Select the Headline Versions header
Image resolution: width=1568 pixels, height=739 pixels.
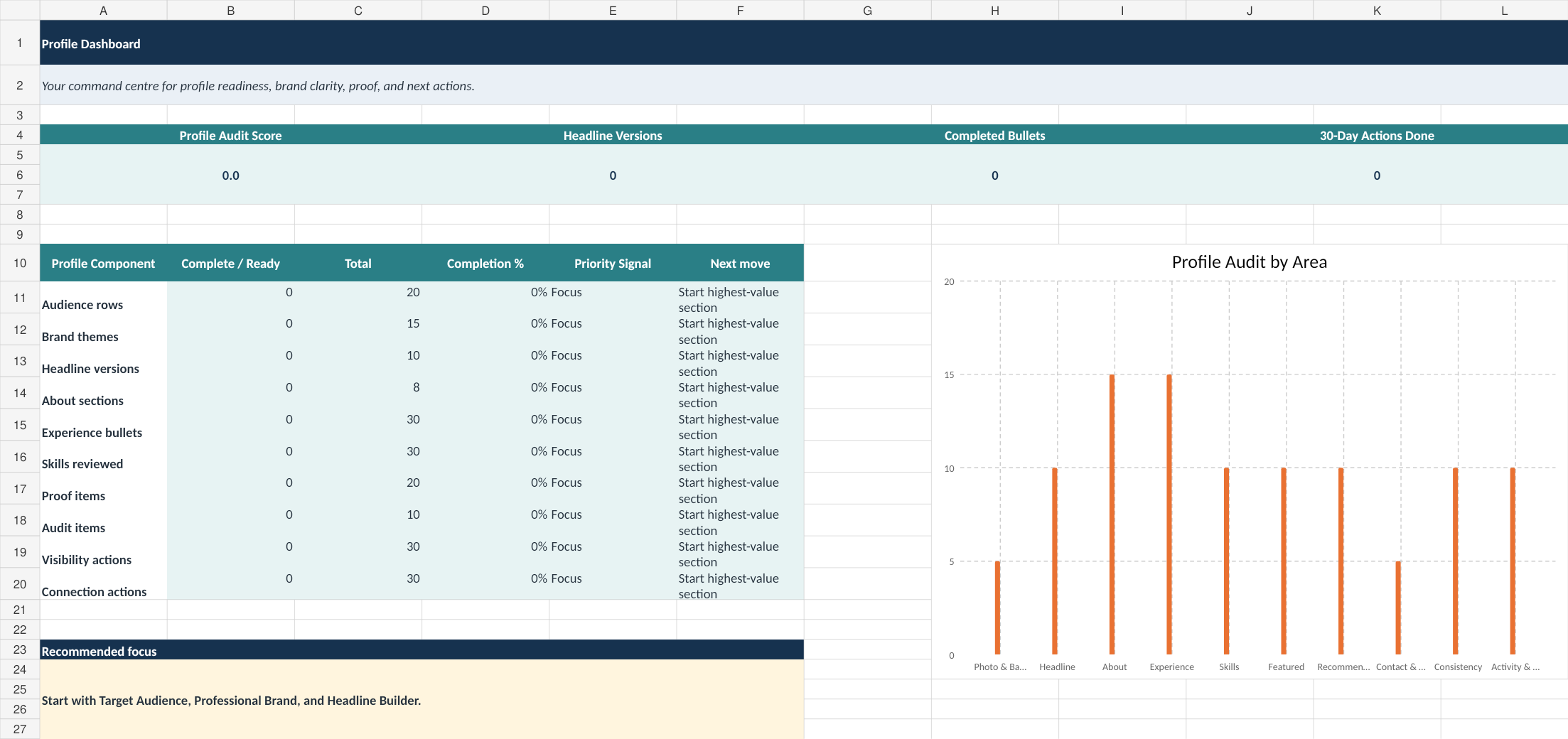click(613, 135)
